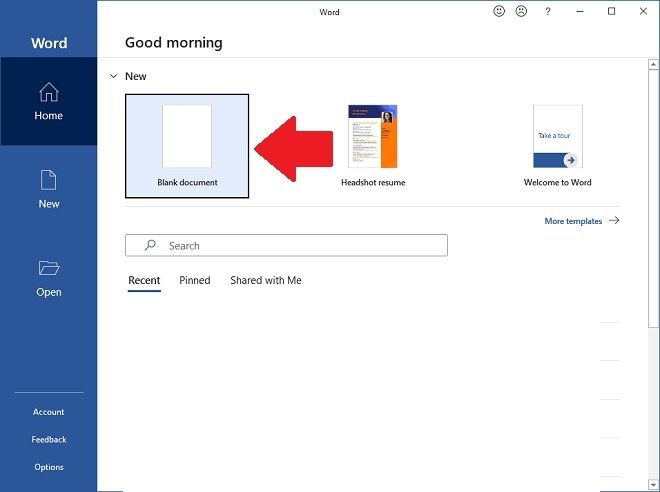Switch to the Pinned tab
This screenshot has width=660, height=492.
194,280
